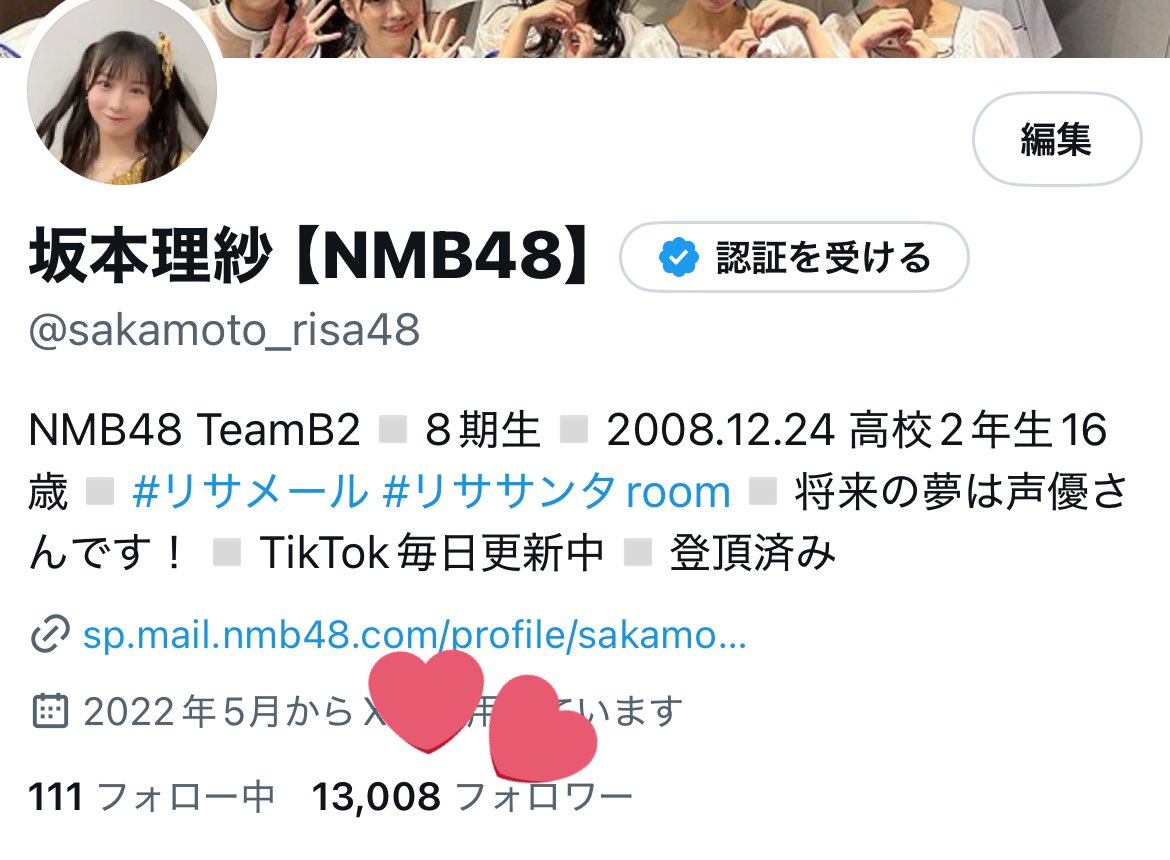
Task: Tap the upper-left pink heart sticker
Action: pos(426,700)
